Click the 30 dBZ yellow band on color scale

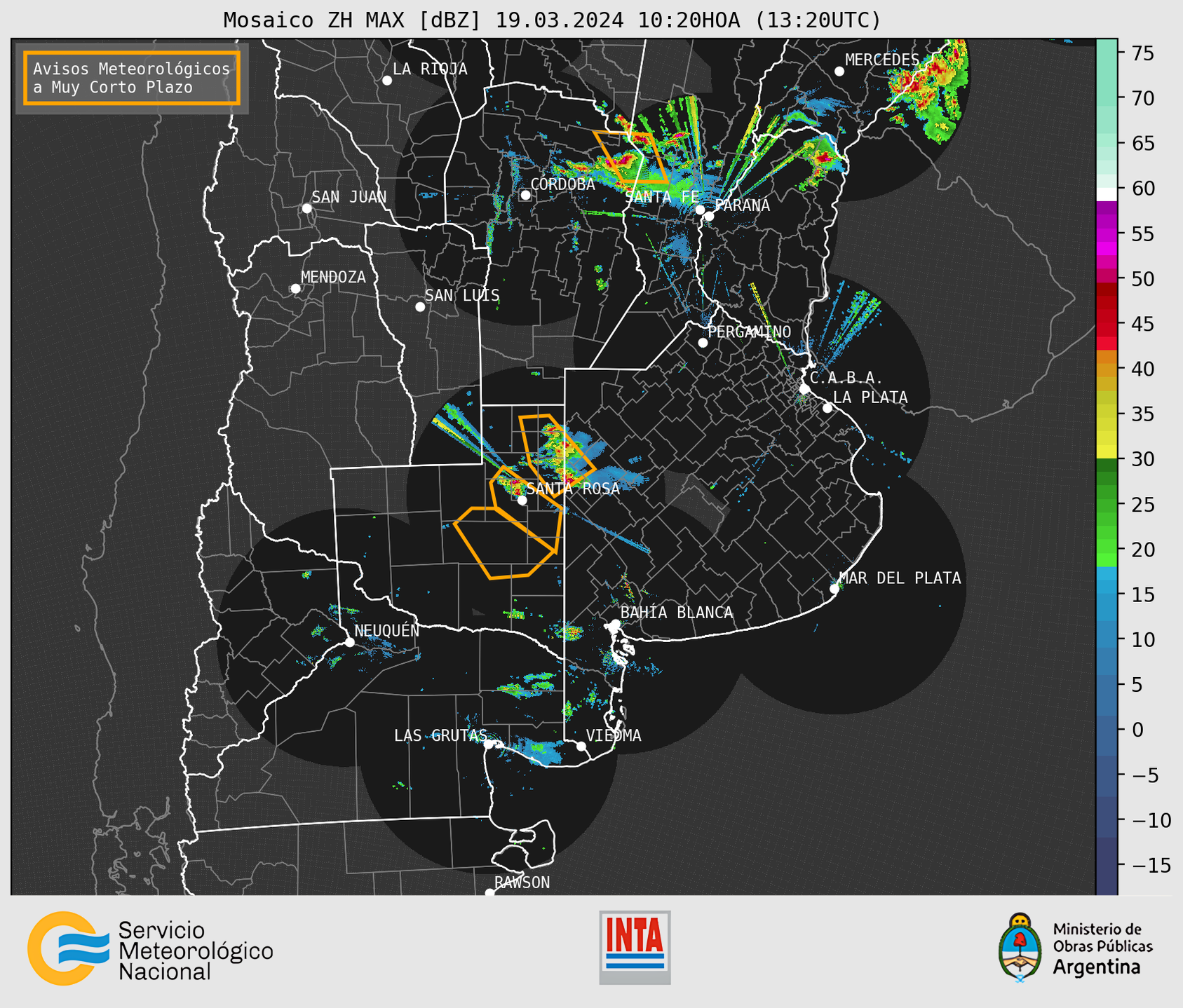point(1107,451)
